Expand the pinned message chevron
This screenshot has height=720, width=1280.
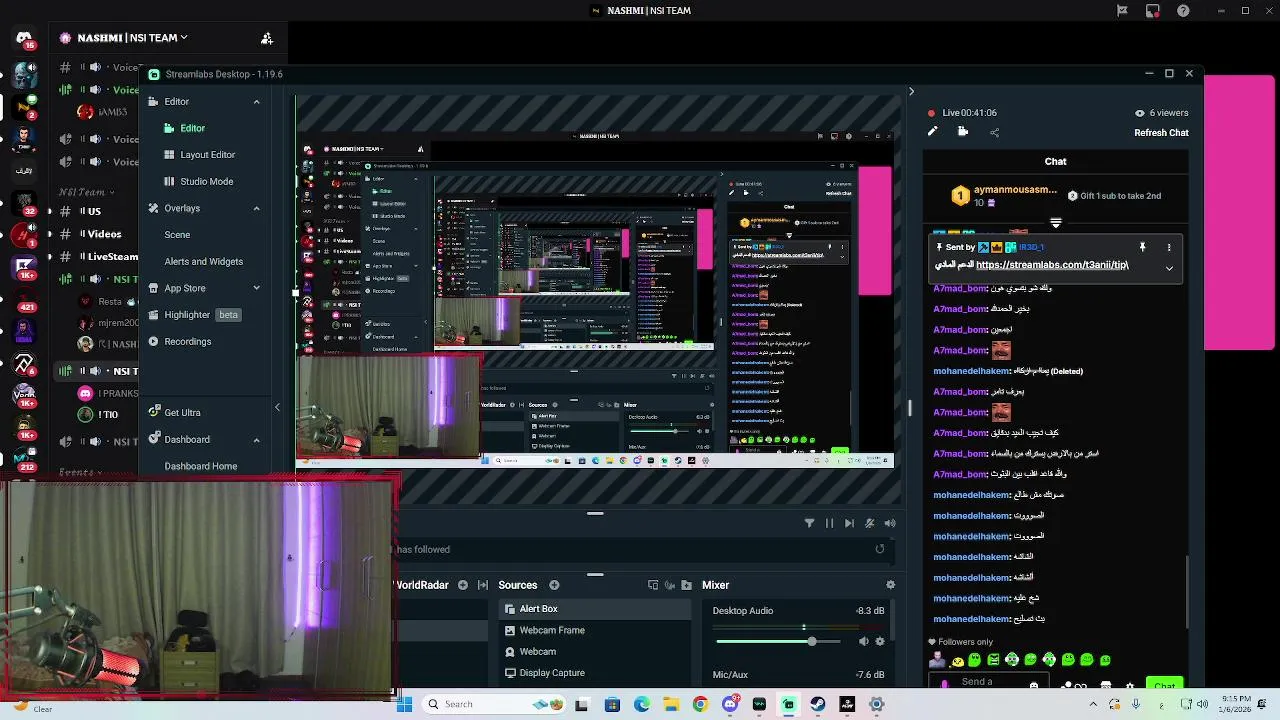point(1169,268)
